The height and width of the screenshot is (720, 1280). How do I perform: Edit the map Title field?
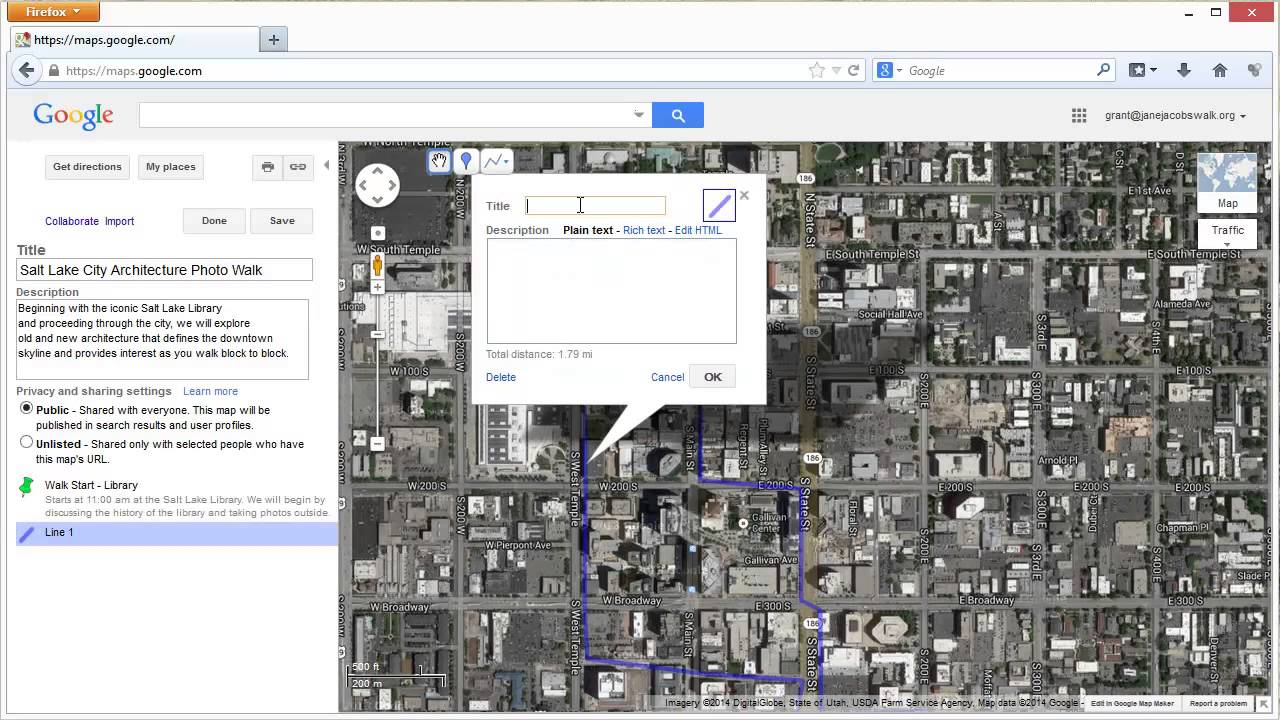coord(165,270)
